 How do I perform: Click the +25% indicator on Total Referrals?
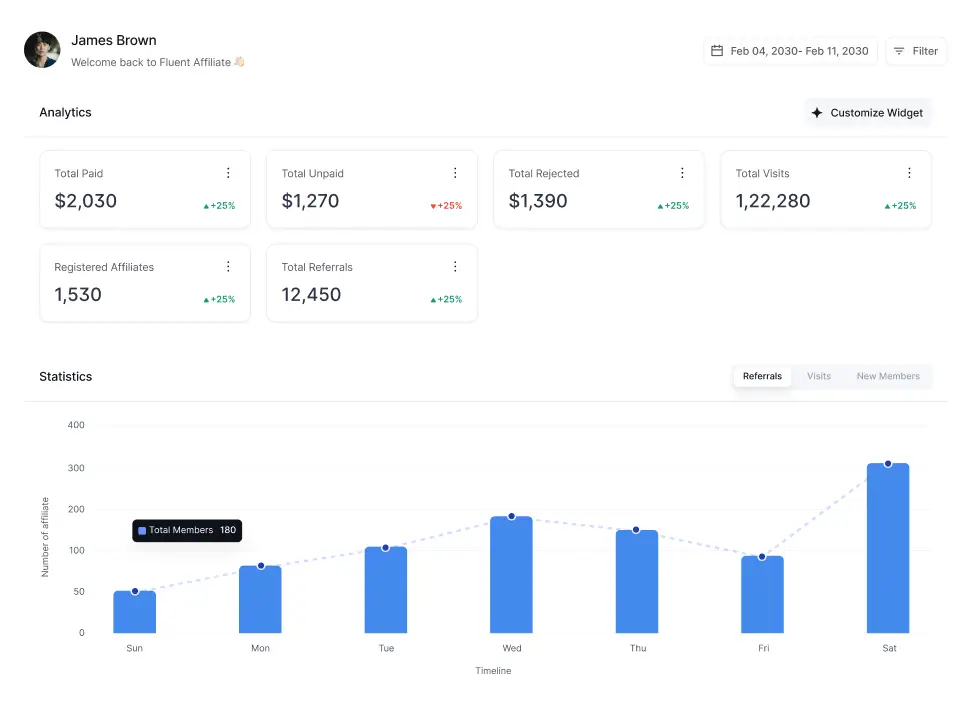point(446,299)
